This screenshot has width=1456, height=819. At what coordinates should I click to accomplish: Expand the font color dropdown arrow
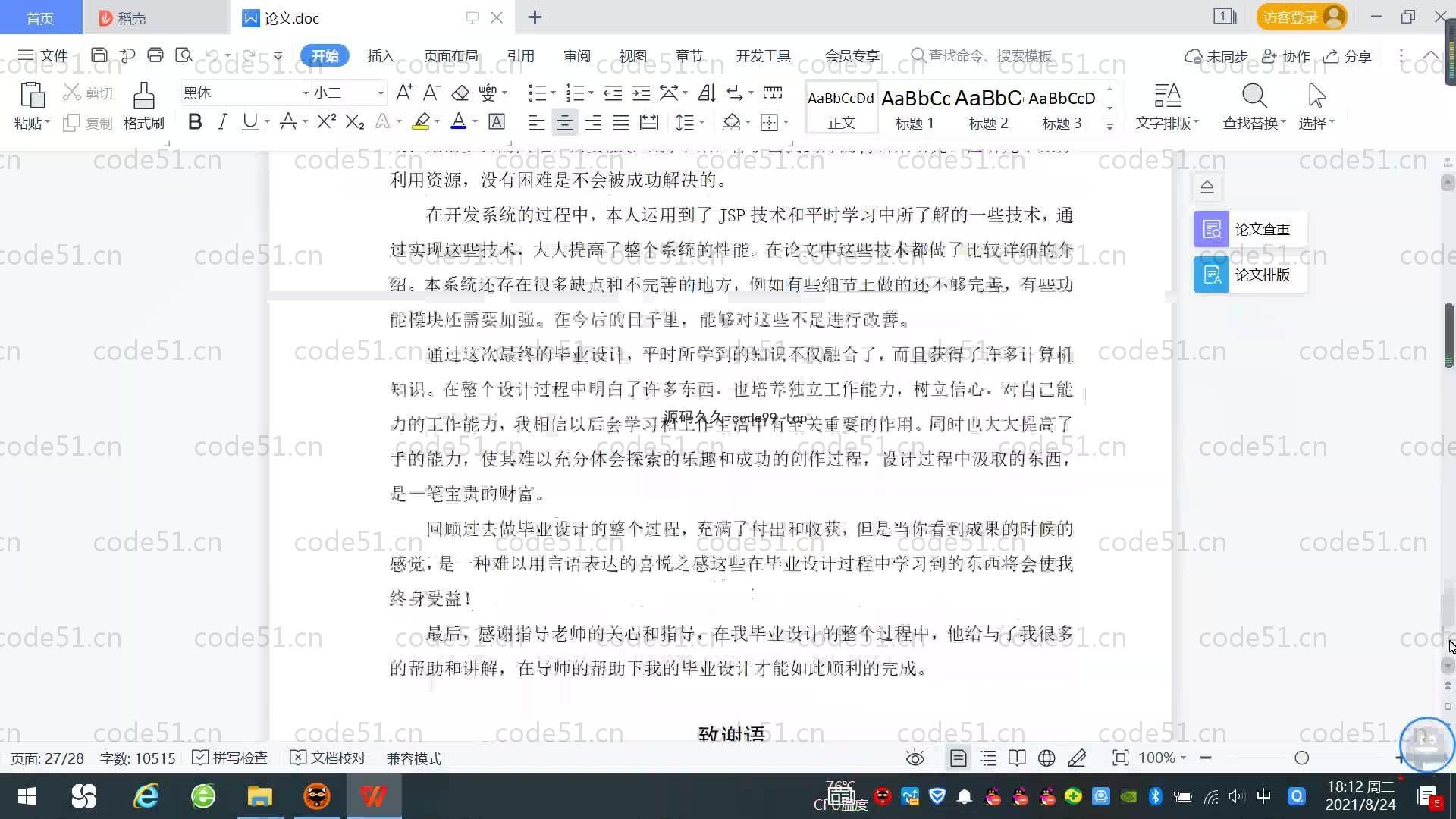point(475,122)
